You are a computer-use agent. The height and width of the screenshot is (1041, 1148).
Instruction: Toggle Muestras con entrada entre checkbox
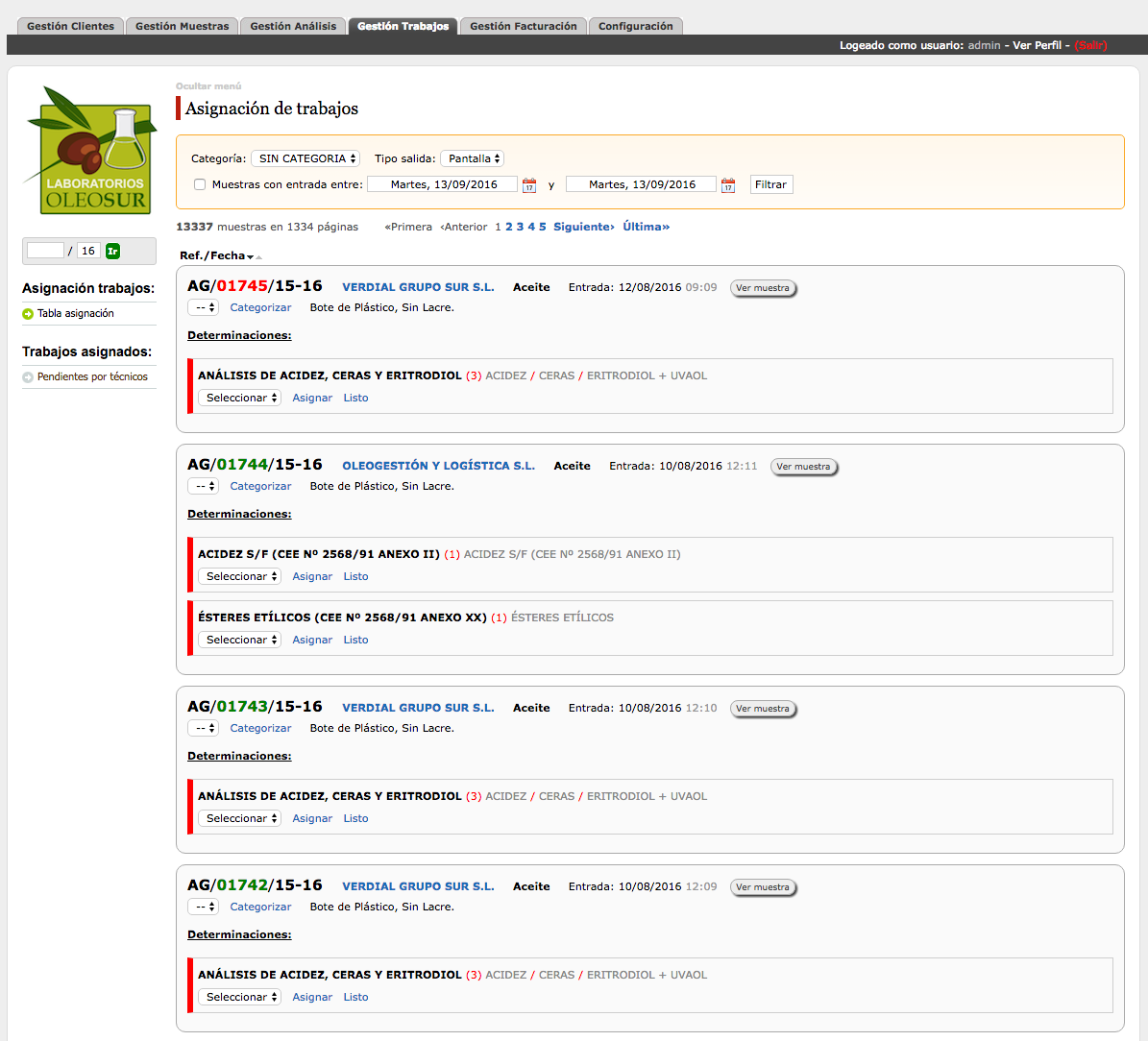[x=200, y=184]
